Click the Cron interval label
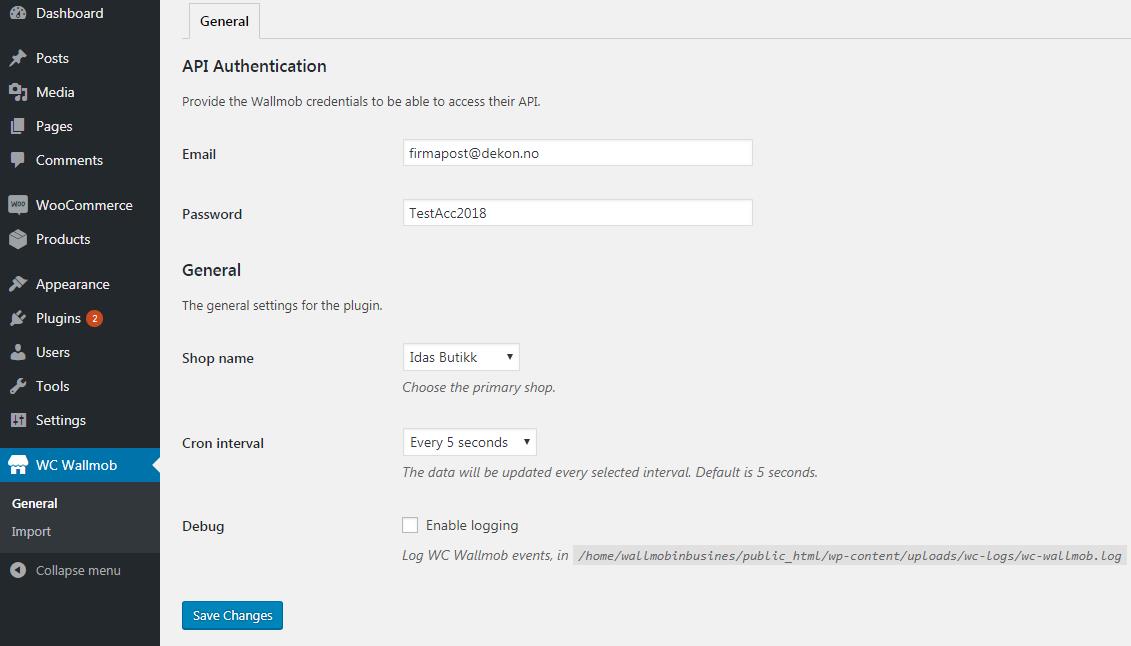The height and width of the screenshot is (646, 1131). point(223,443)
